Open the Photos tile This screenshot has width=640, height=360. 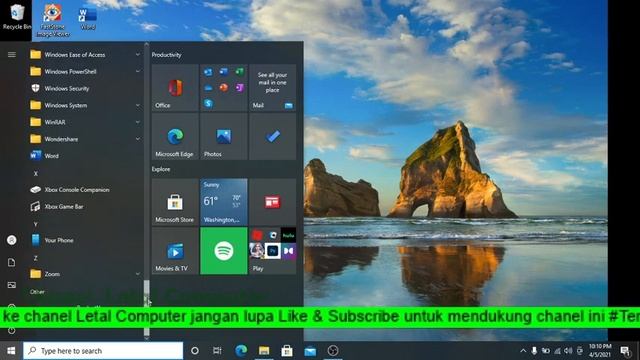(224, 136)
